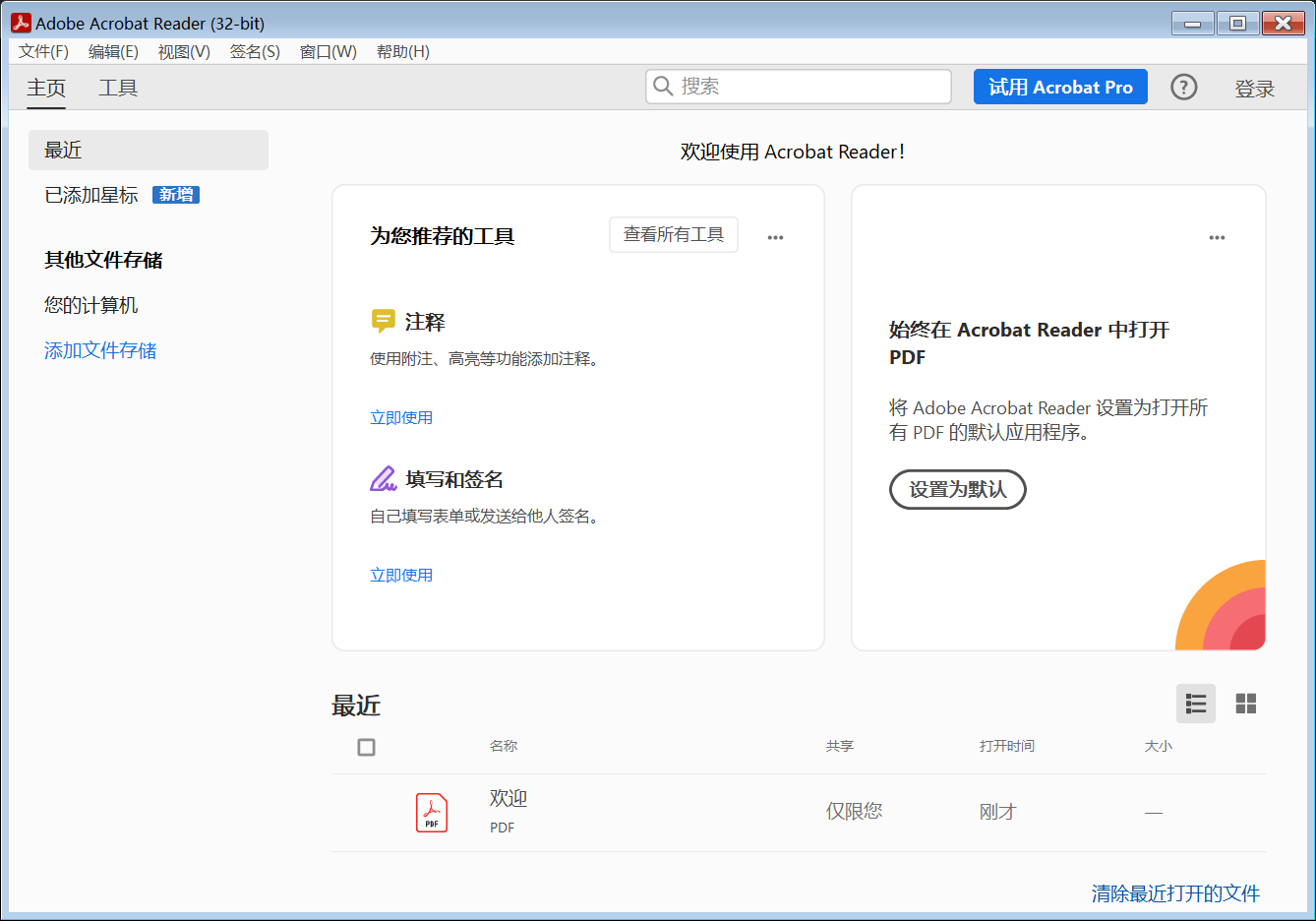Click the Adobe Acrobat logo in title bar
Image resolution: width=1316 pixels, height=921 pixels.
click(21, 23)
